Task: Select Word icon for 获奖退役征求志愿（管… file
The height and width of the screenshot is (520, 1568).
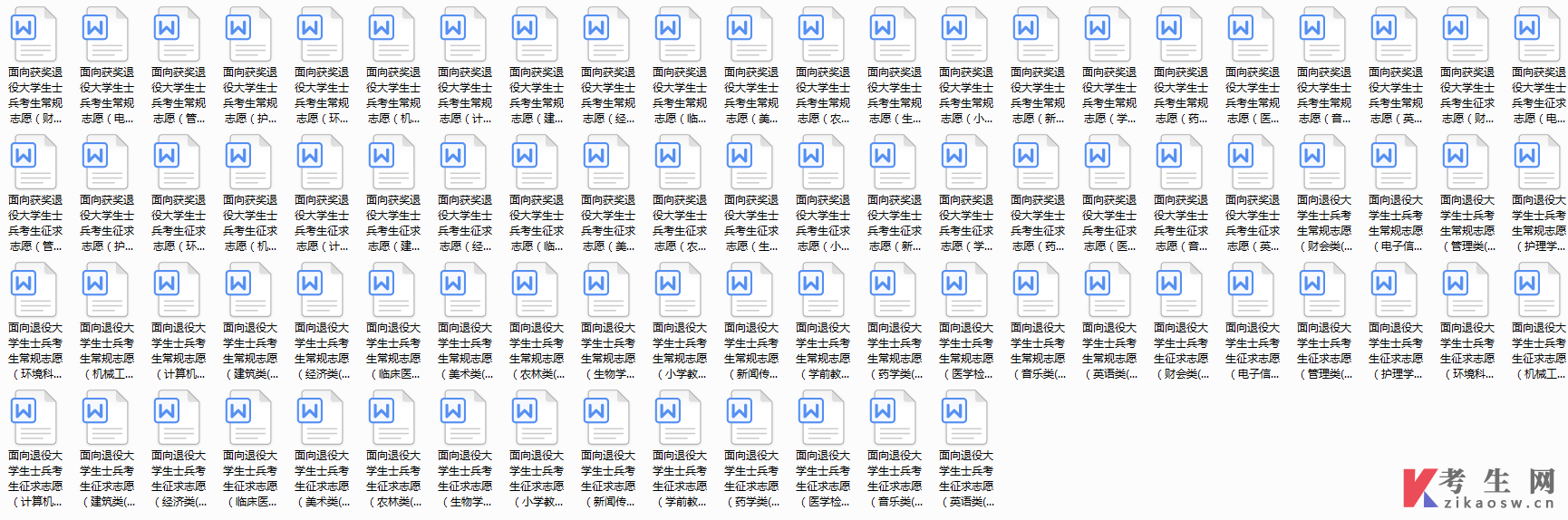Action: tap(34, 162)
